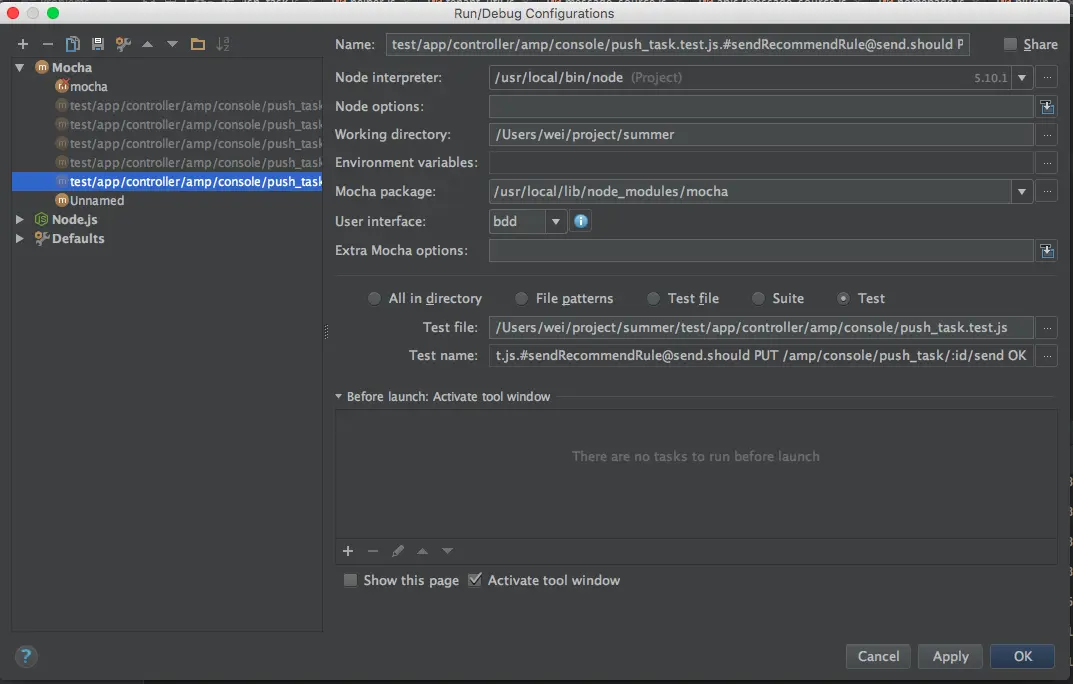Viewport: 1073px width, 684px height.
Task: Select the Unnamed Mocha configuration
Action: (x=90, y=200)
